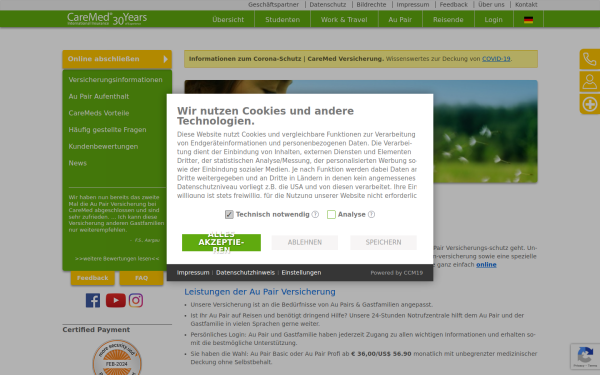Click the yellow FAQ button

click(x=141, y=278)
